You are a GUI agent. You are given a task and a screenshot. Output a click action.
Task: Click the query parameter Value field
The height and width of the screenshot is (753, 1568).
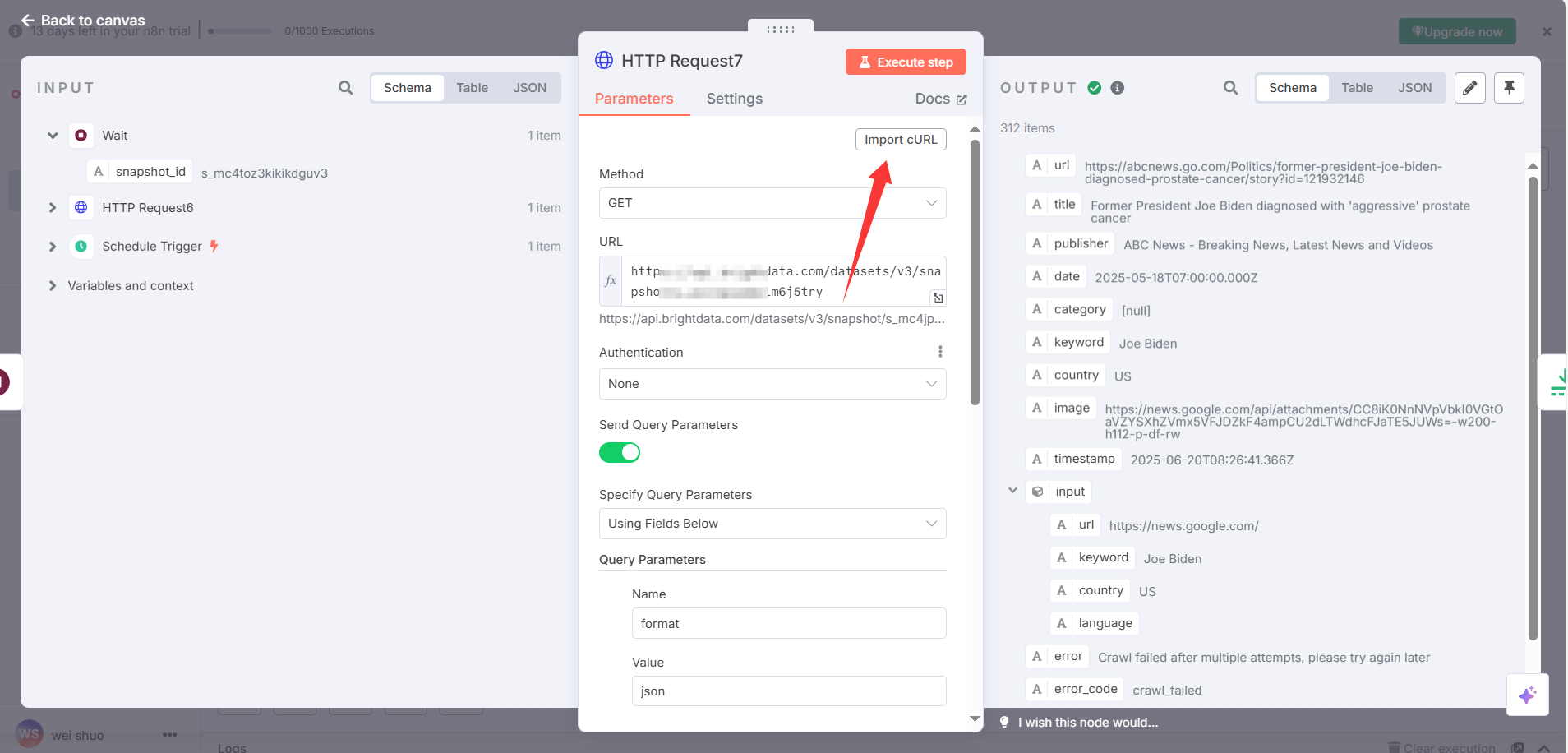point(789,691)
